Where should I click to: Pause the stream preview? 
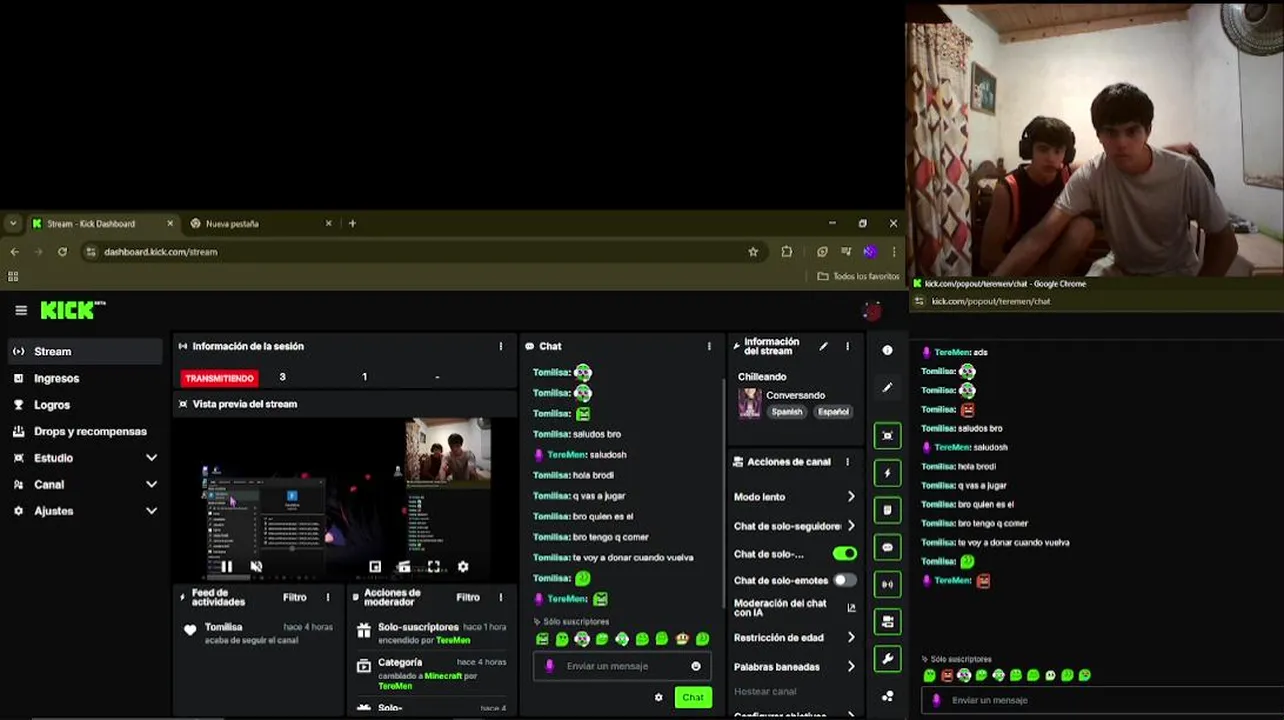227,567
